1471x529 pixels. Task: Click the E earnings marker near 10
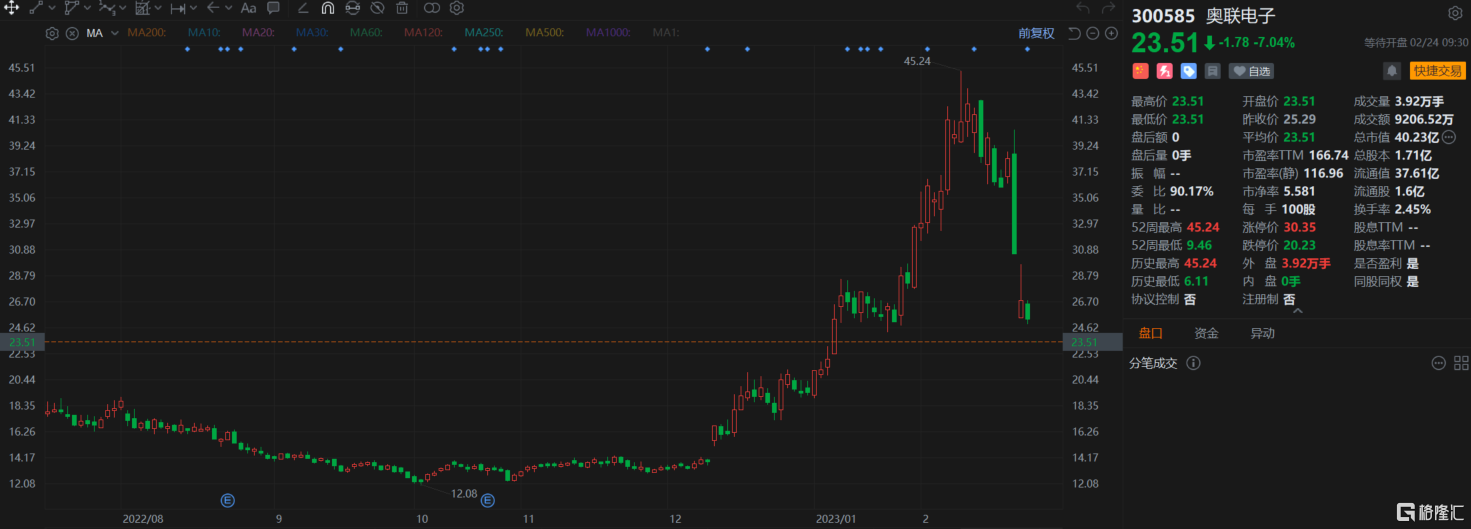(x=488, y=499)
